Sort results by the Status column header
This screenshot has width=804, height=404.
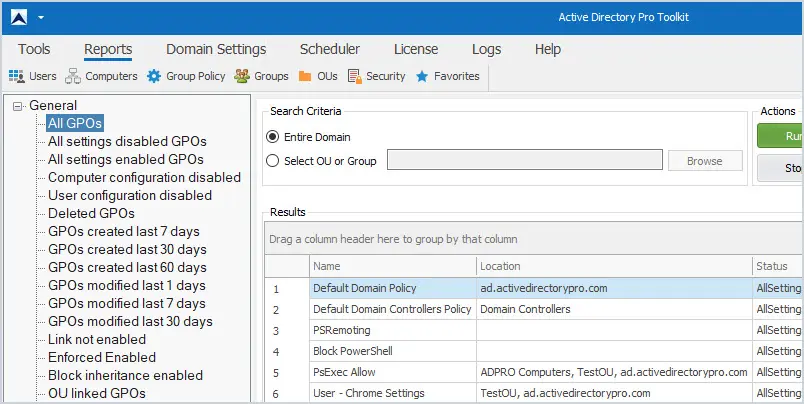coord(778,266)
